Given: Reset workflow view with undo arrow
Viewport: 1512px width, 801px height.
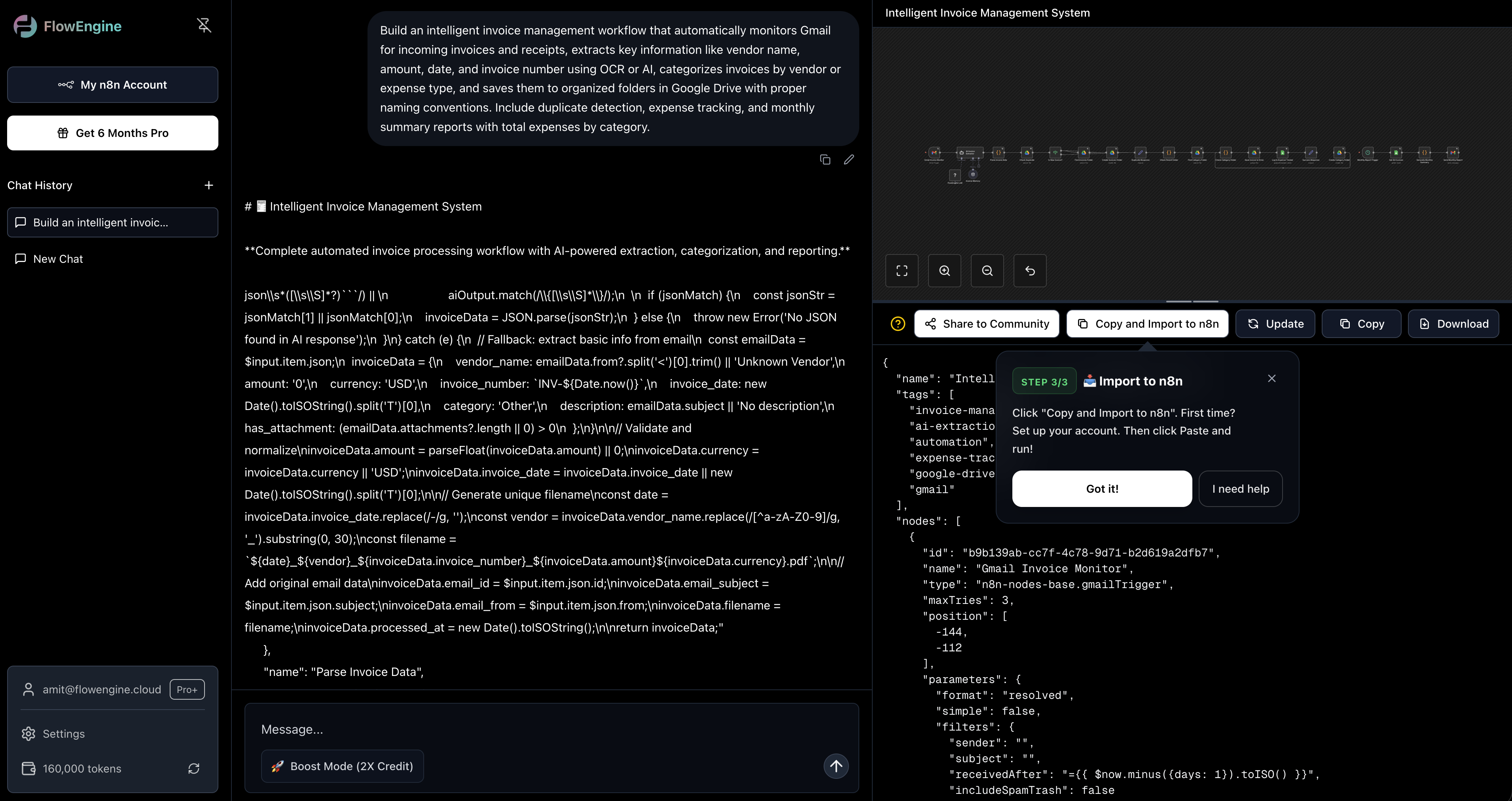Looking at the screenshot, I should click(x=1030, y=271).
